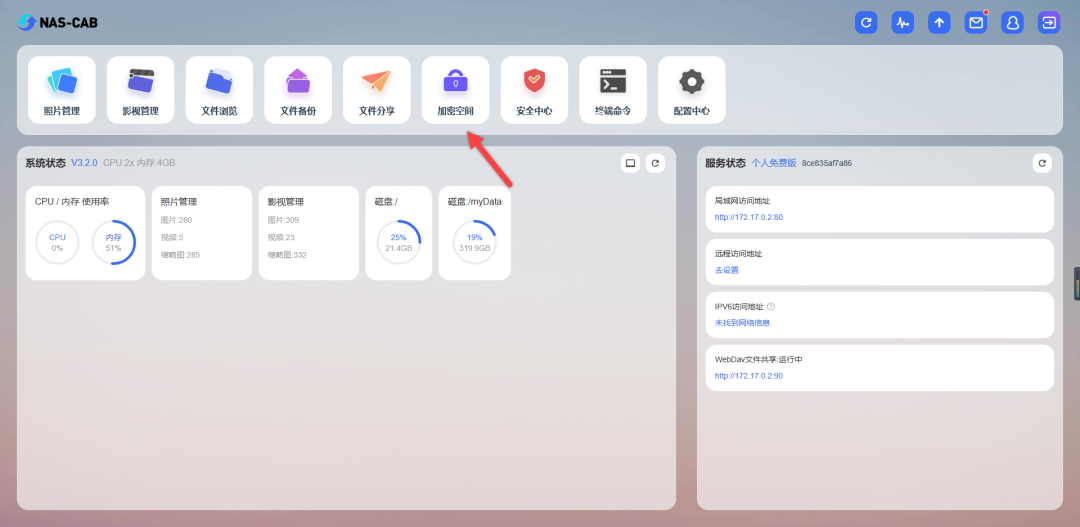The width and height of the screenshot is (1080, 527).
Task: Click the V3.2.0 version label
Action: click(84, 163)
